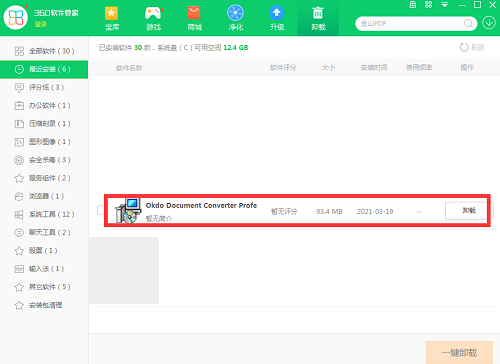Select 聊天工具 (2) category
The width and height of the screenshot is (500, 364).
coord(44,233)
